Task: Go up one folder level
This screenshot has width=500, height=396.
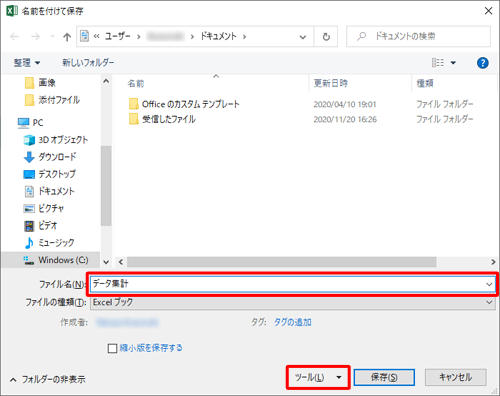Action: pyautogui.click(x=67, y=36)
